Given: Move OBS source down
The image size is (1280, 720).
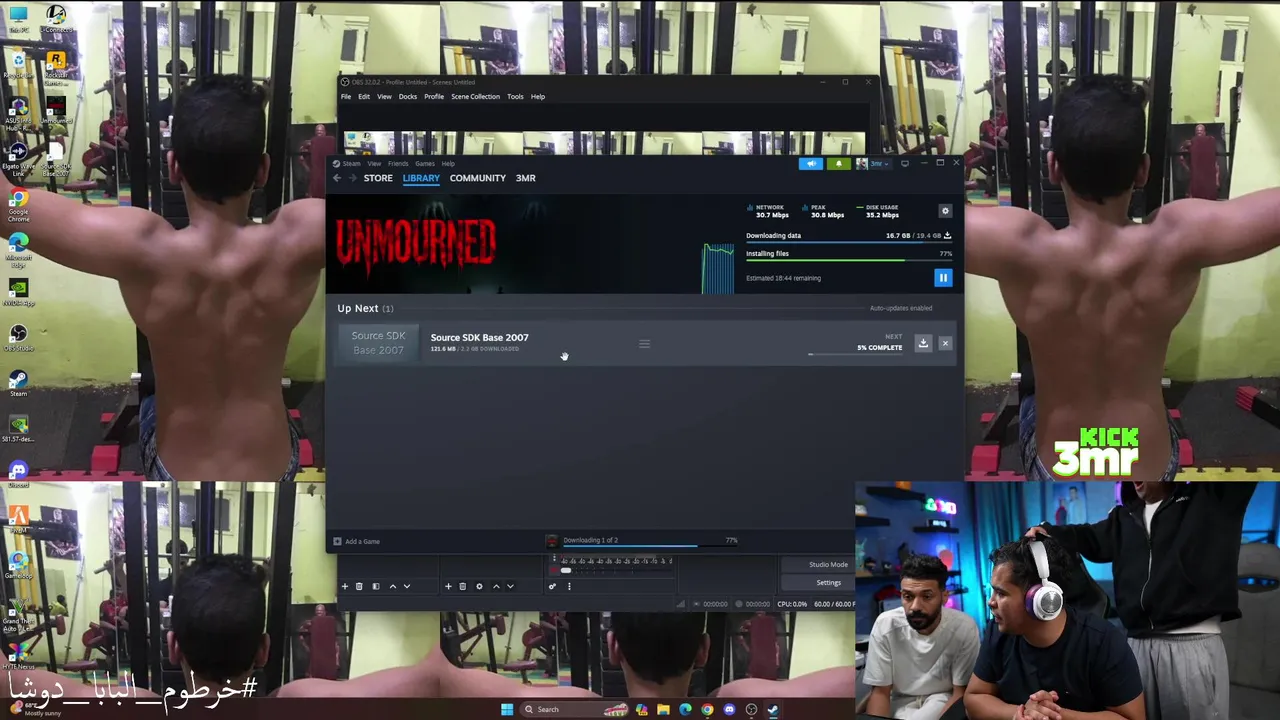Looking at the screenshot, I should (510, 587).
